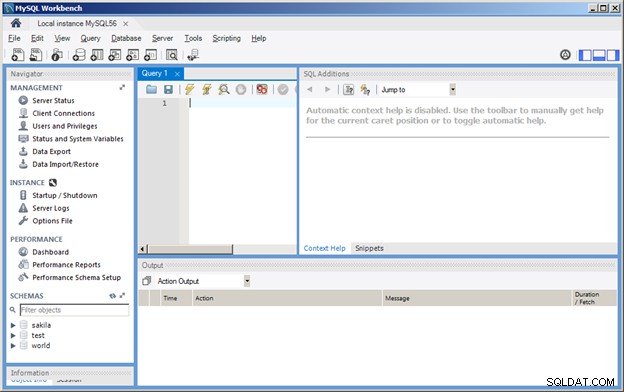624x392 pixels.
Task: Open script file in Query 1 editor
Action: (151, 90)
